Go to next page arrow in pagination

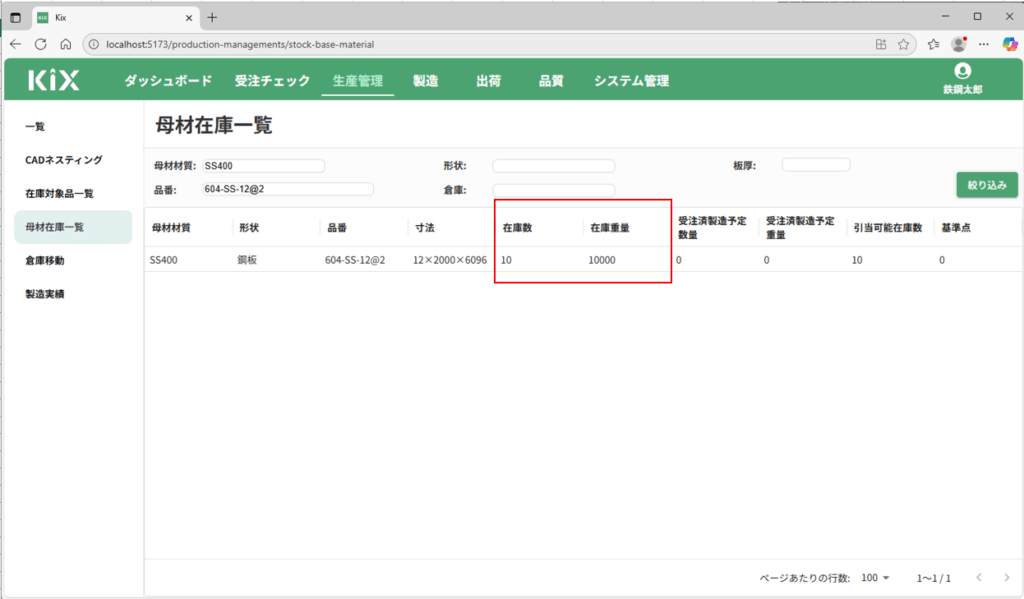click(x=1007, y=578)
